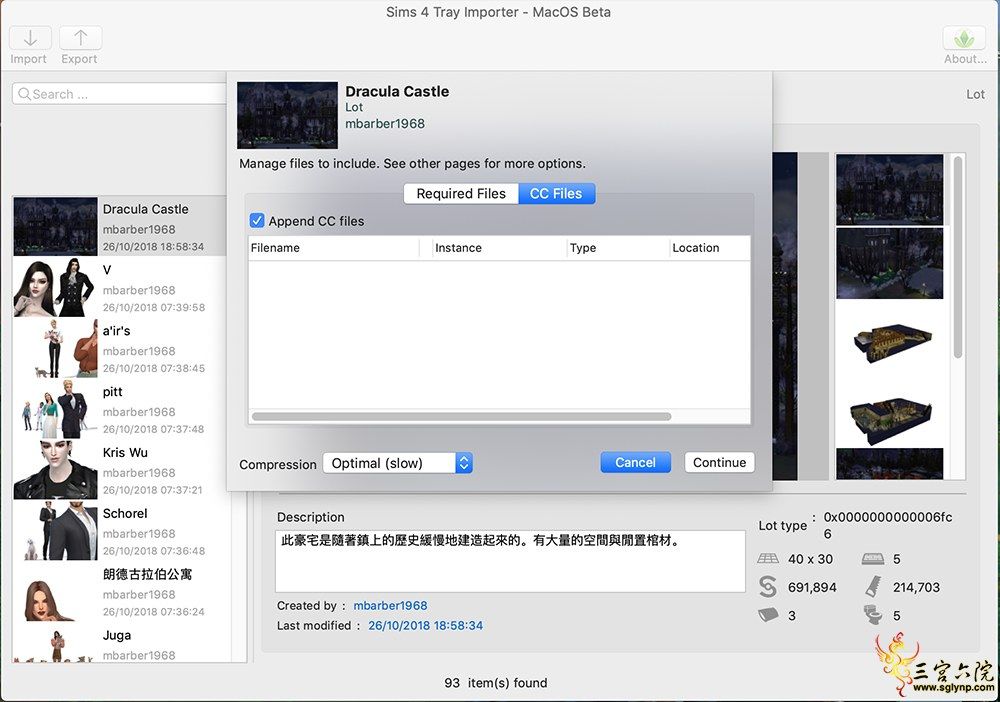The height and width of the screenshot is (702, 1000).
Task: Open the Compression dropdown
Action: [397, 463]
